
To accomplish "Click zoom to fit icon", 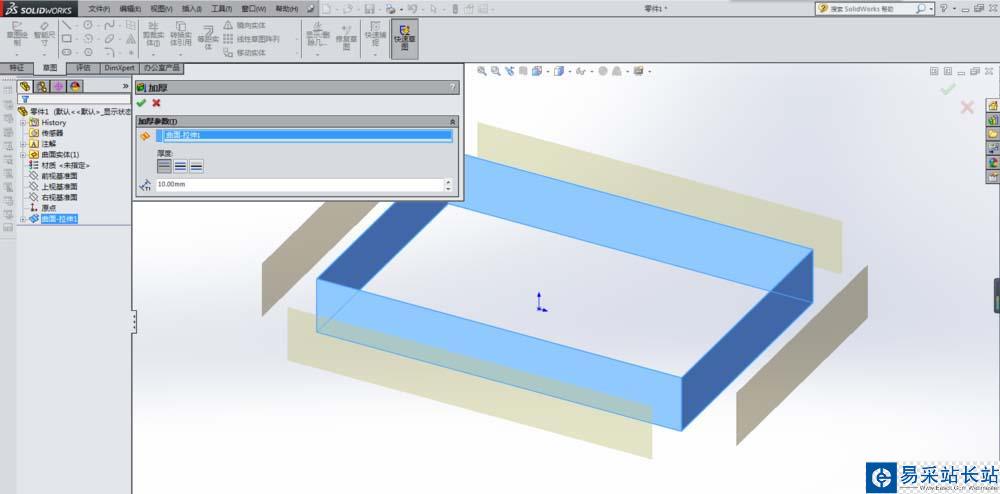I will (x=482, y=71).
